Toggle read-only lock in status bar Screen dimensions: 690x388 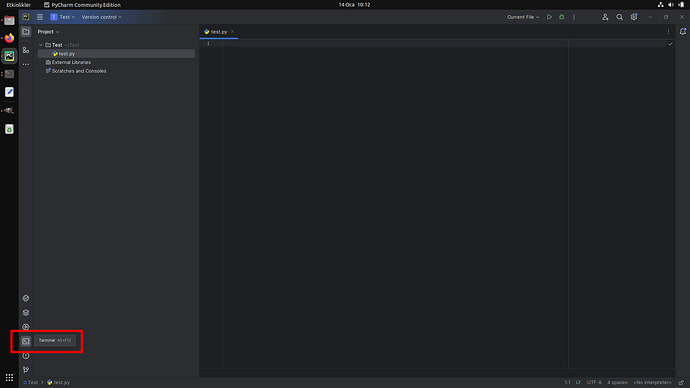(681, 382)
